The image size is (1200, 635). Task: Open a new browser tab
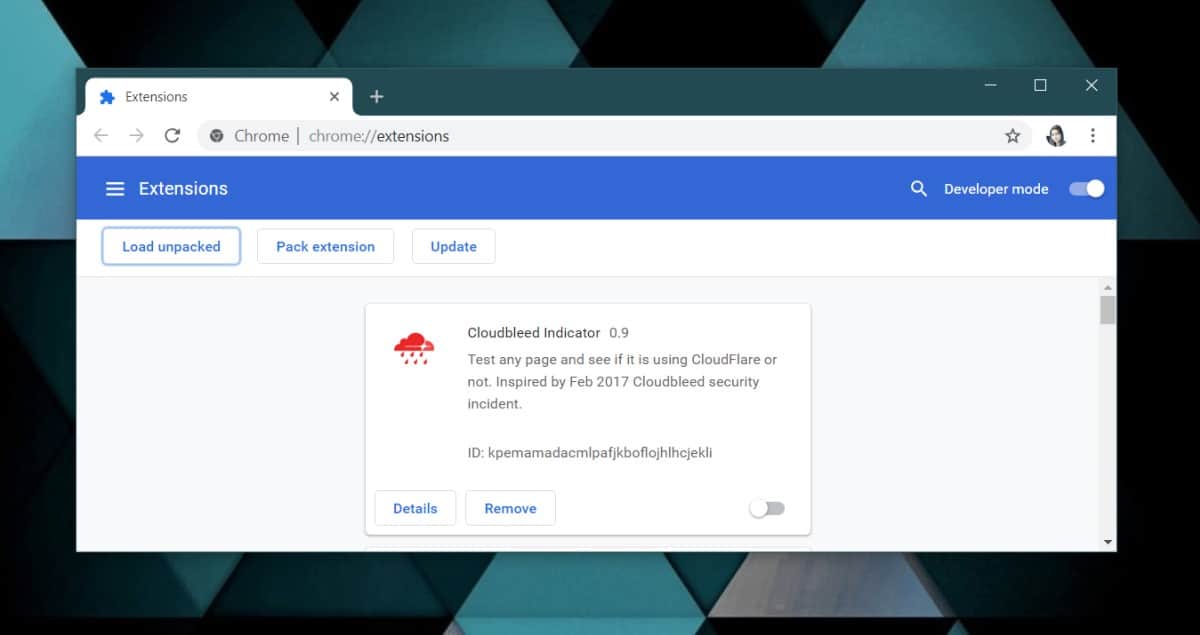[377, 96]
